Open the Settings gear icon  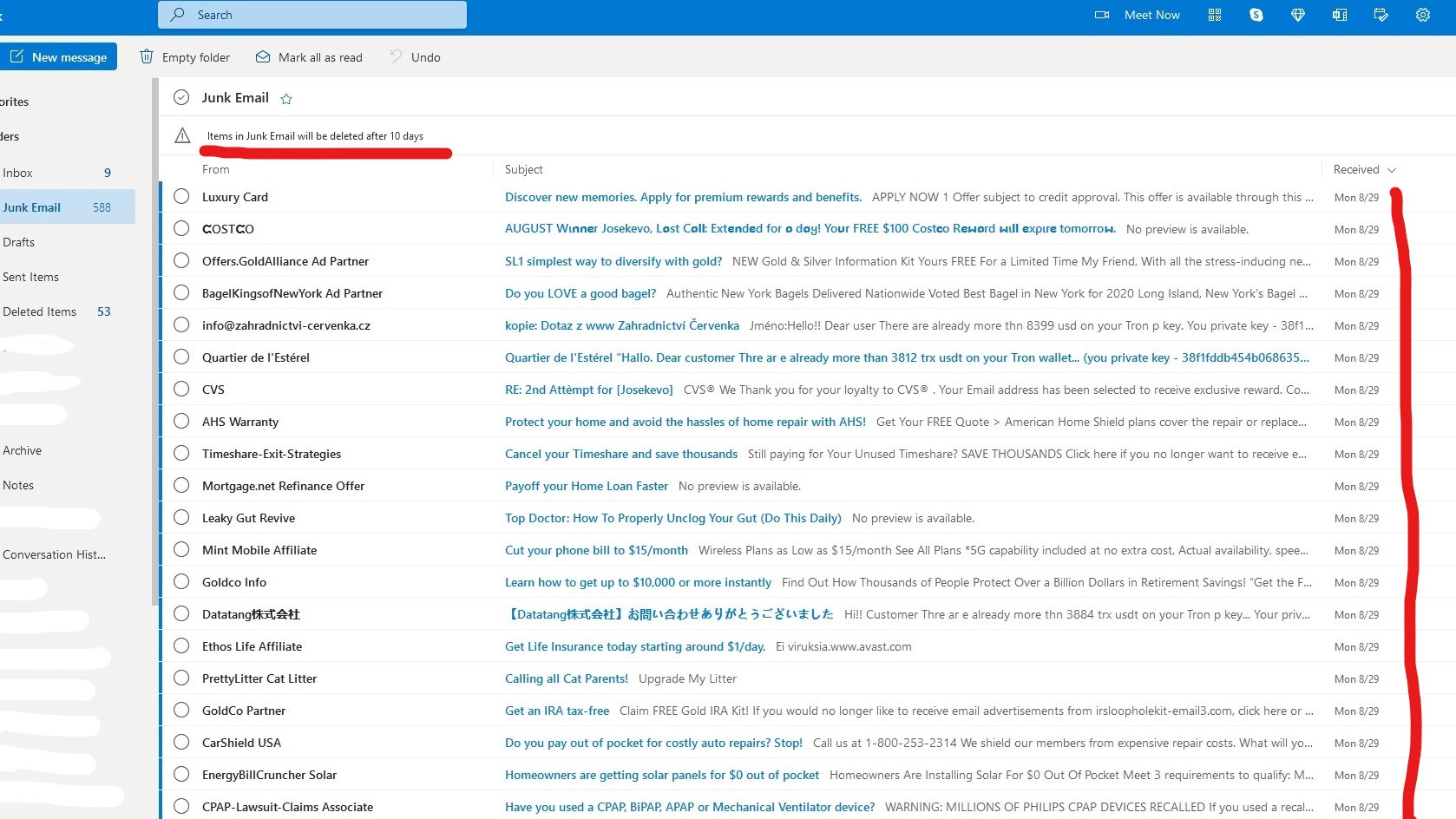click(x=1423, y=15)
